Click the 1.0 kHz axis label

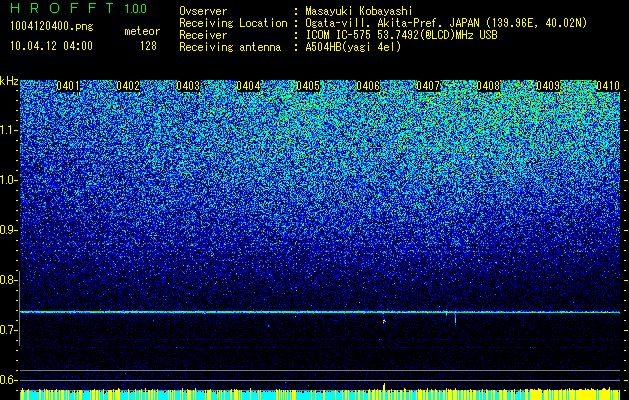[8, 180]
